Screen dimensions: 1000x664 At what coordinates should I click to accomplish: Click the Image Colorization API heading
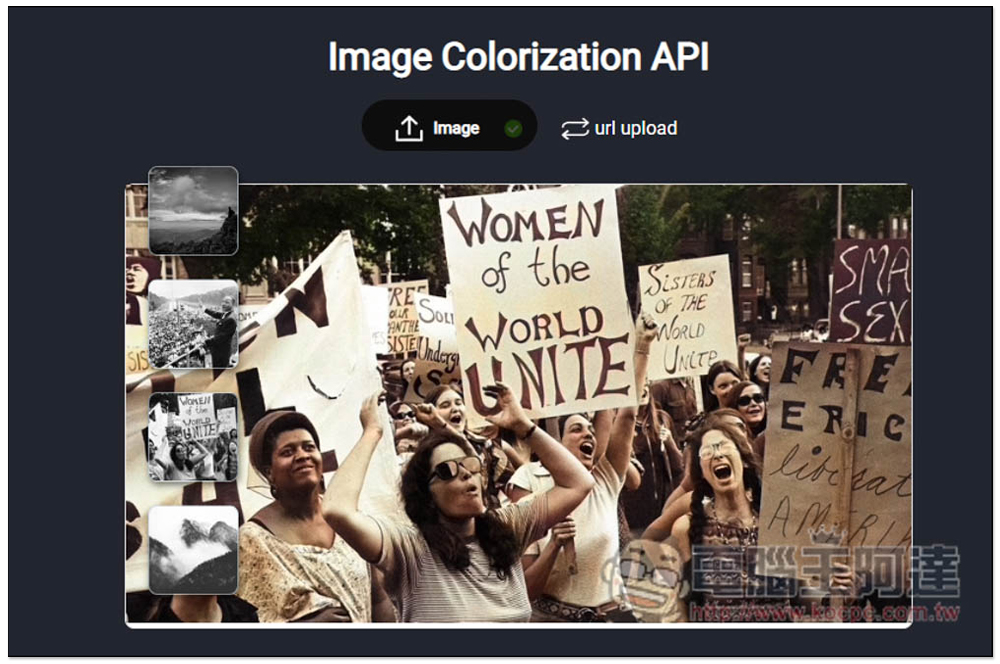(x=518, y=57)
